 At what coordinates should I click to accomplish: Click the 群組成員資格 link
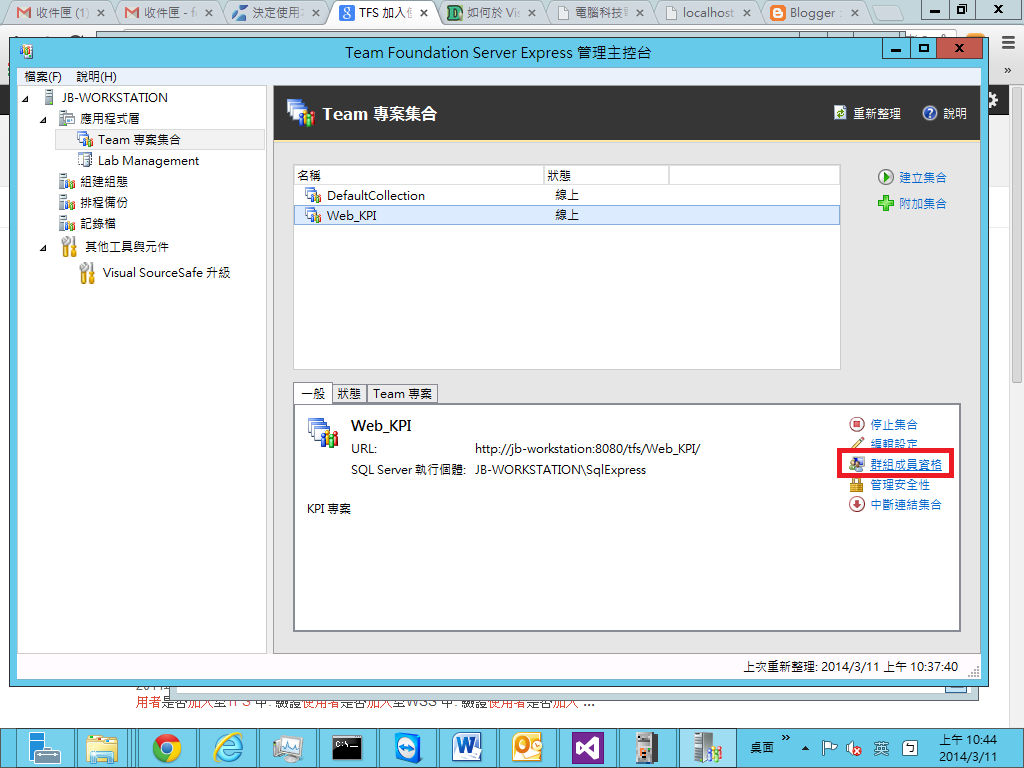pos(906,464)
